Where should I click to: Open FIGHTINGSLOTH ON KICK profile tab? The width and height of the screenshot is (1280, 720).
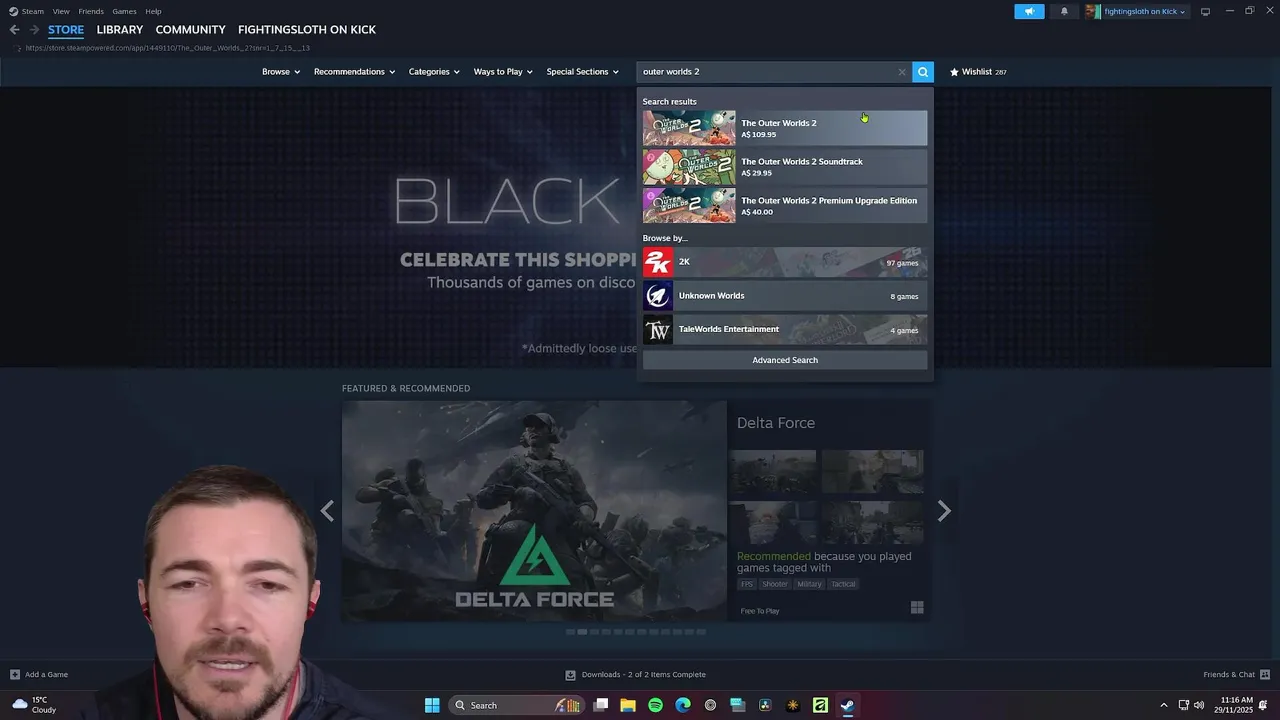coord(307,30)
